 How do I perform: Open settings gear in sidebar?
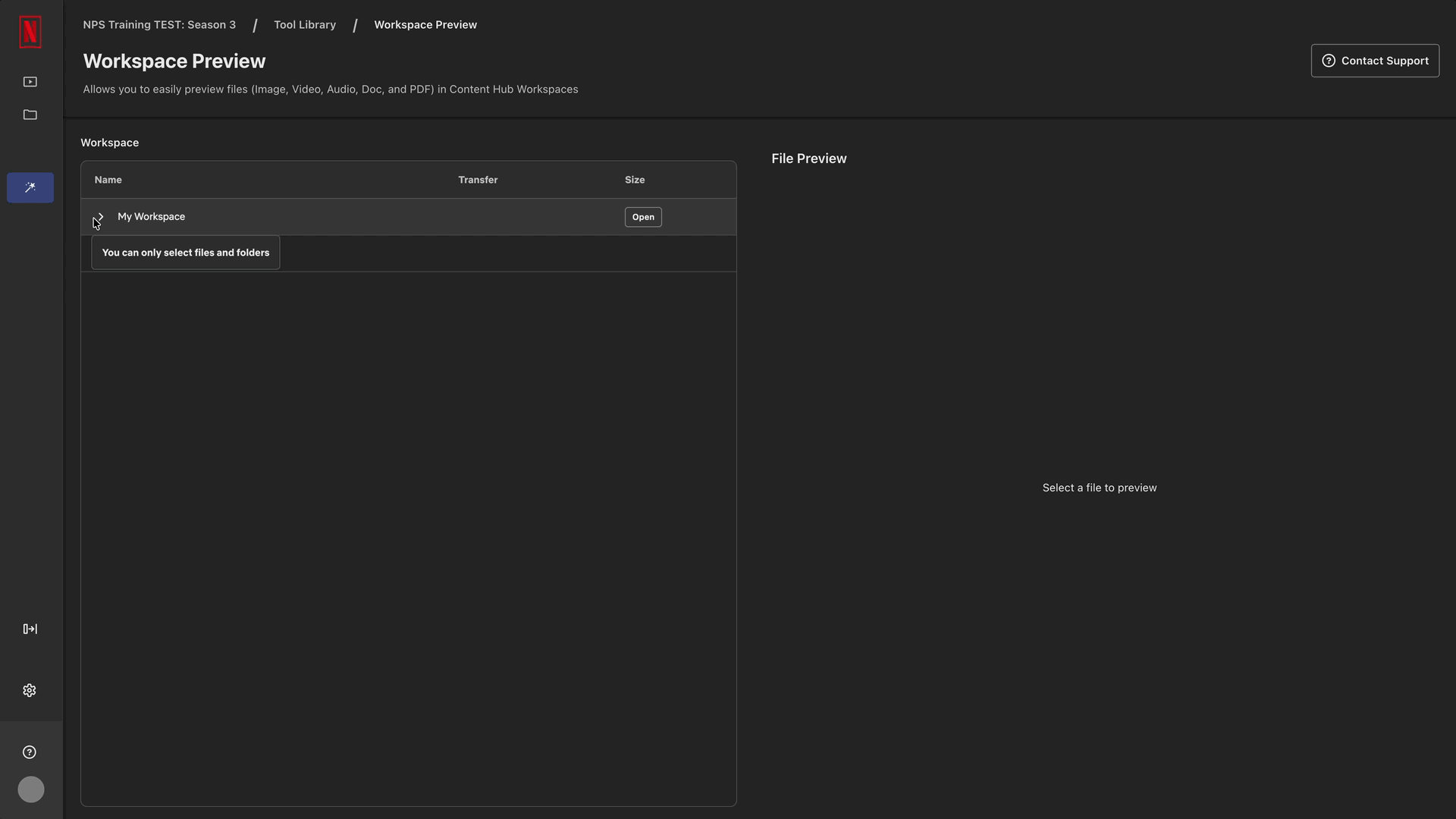pyautogui.click(x=30, y=690)
